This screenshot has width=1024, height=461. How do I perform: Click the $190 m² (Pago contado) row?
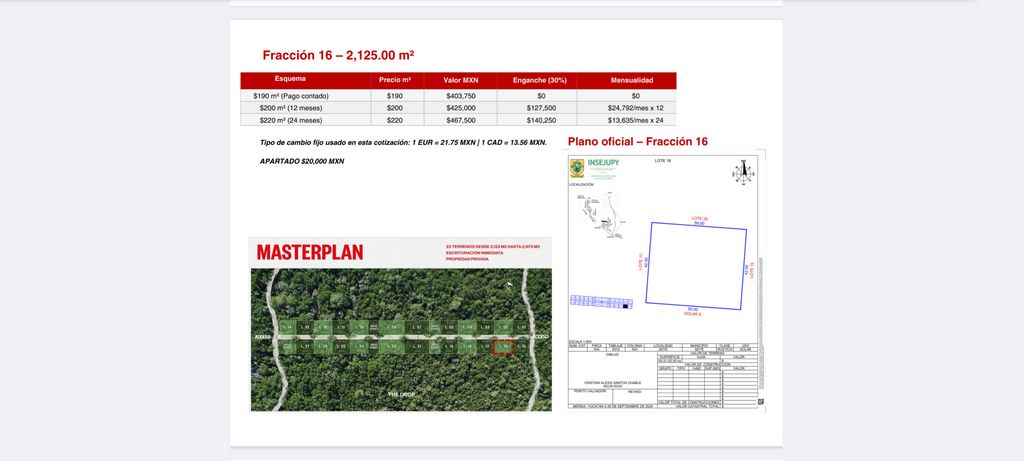tap(290, 96)
